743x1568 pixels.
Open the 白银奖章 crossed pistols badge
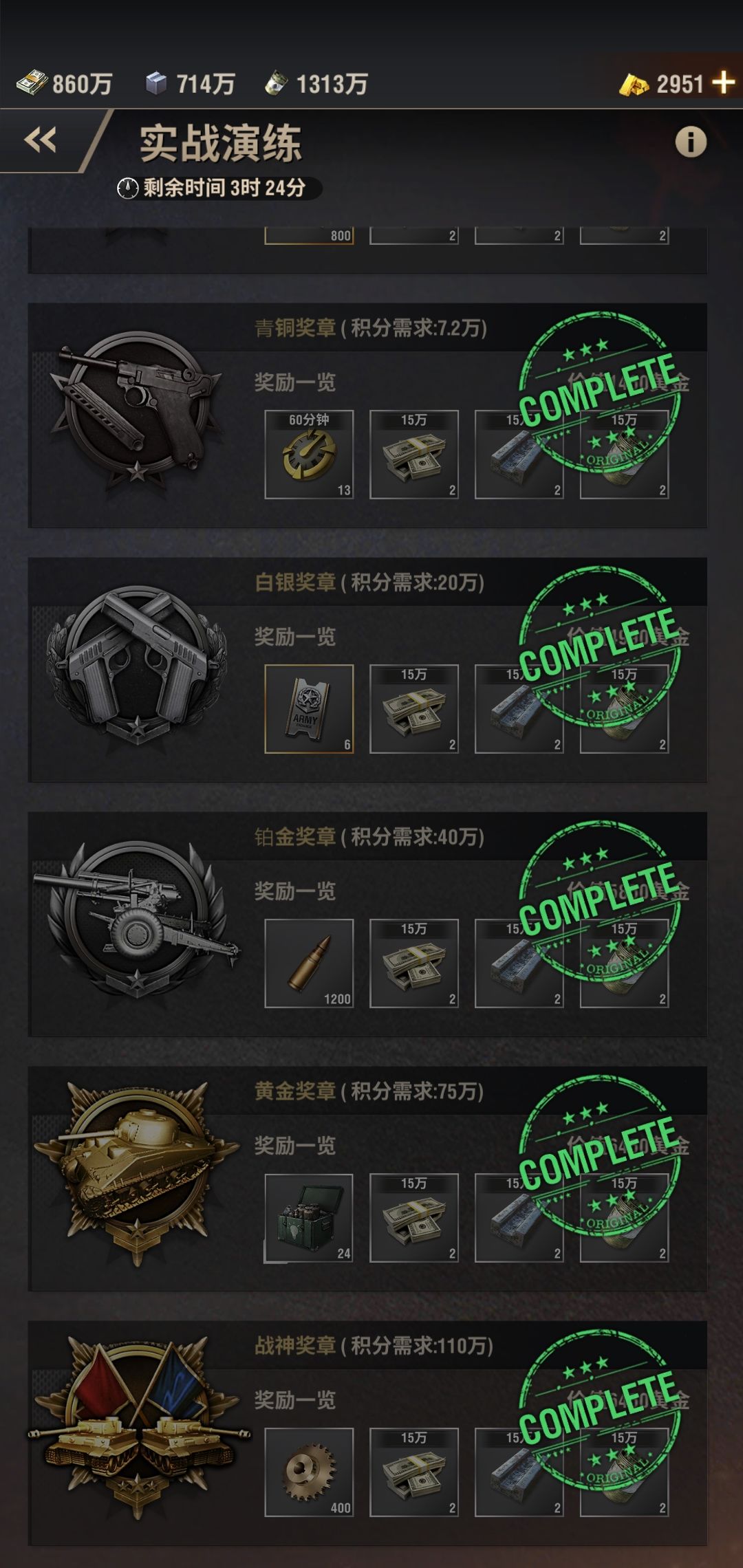click(x=138, y=666)
